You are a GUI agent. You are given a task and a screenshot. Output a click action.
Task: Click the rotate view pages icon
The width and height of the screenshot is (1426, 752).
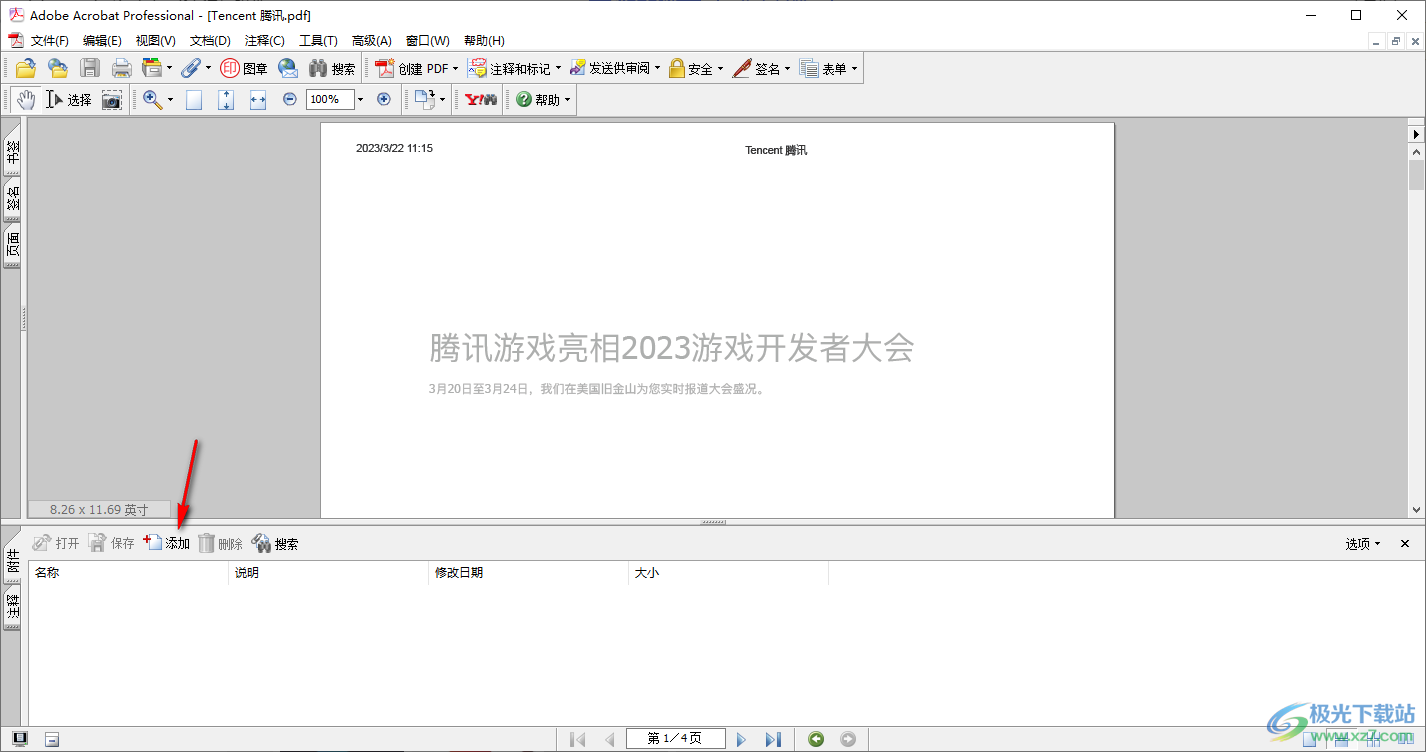point(426,99)
